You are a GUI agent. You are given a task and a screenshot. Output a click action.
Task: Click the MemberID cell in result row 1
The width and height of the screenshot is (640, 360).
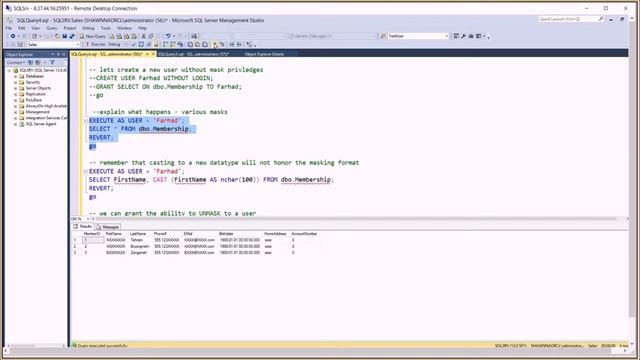pos(93,240)
